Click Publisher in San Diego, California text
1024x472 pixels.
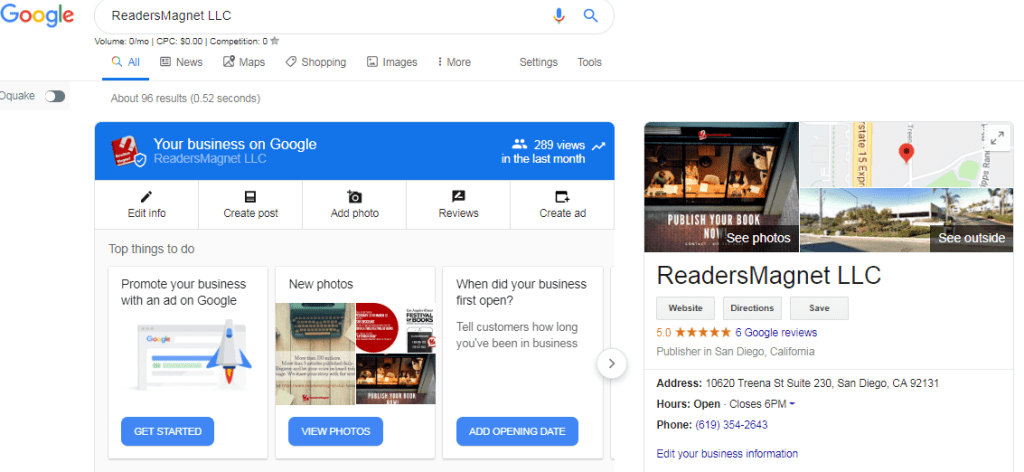[x=735, y=351]
